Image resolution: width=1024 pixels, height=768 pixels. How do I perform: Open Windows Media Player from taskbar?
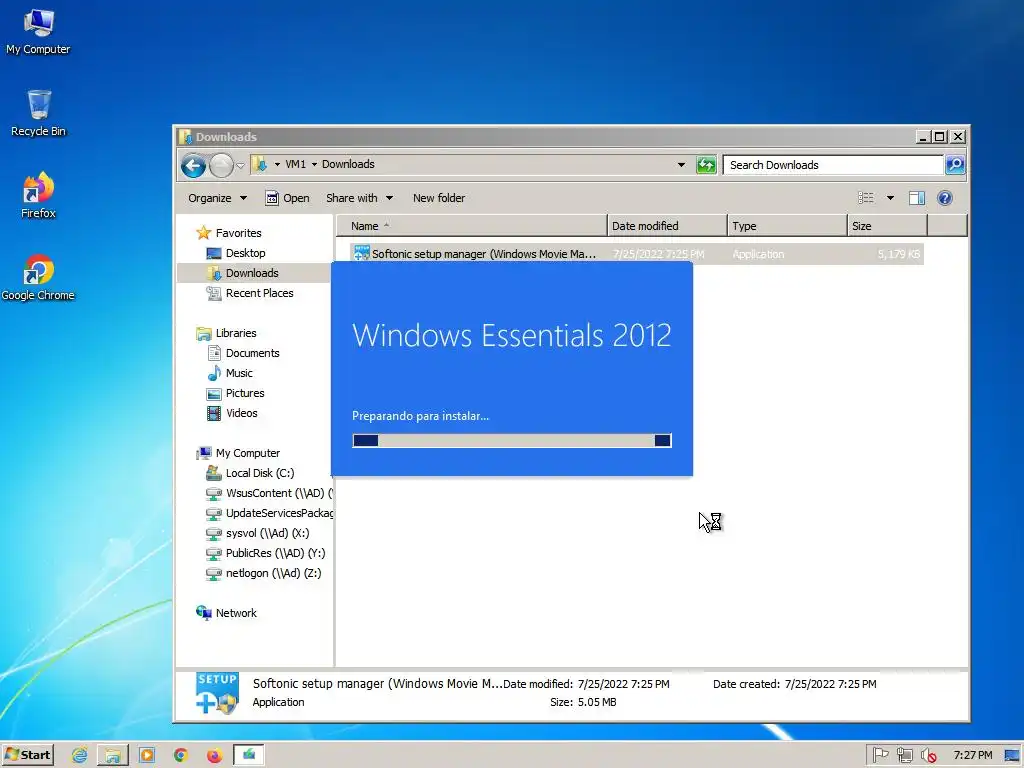click(x=147, y=756)
